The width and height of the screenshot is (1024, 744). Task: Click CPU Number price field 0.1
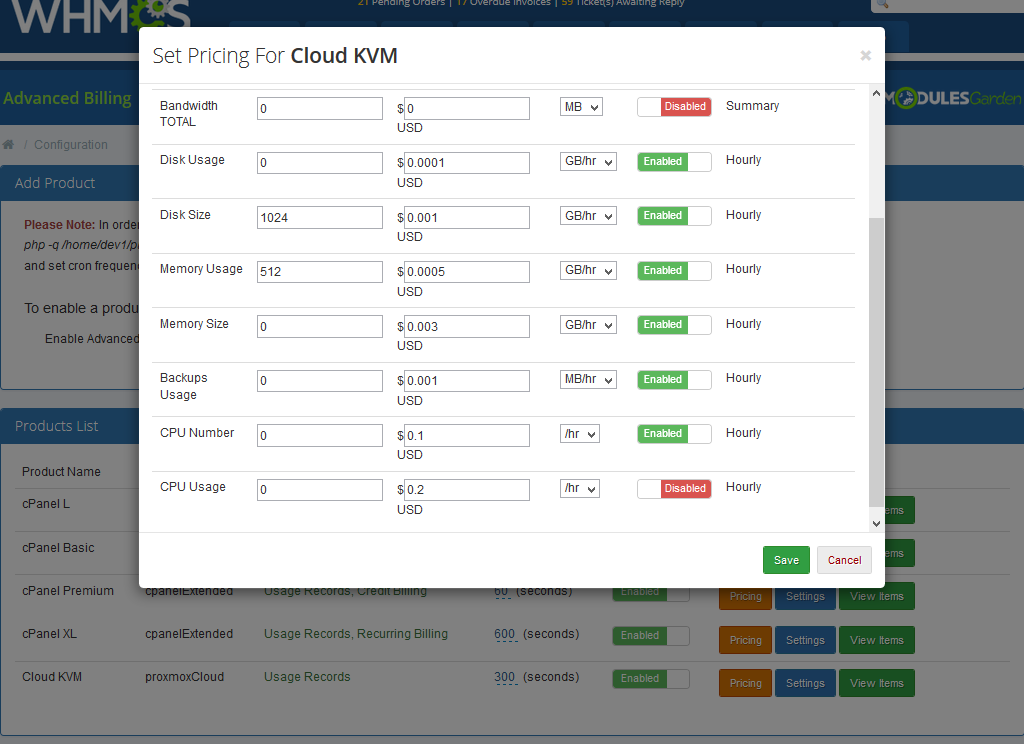click(x=466, y=436)
